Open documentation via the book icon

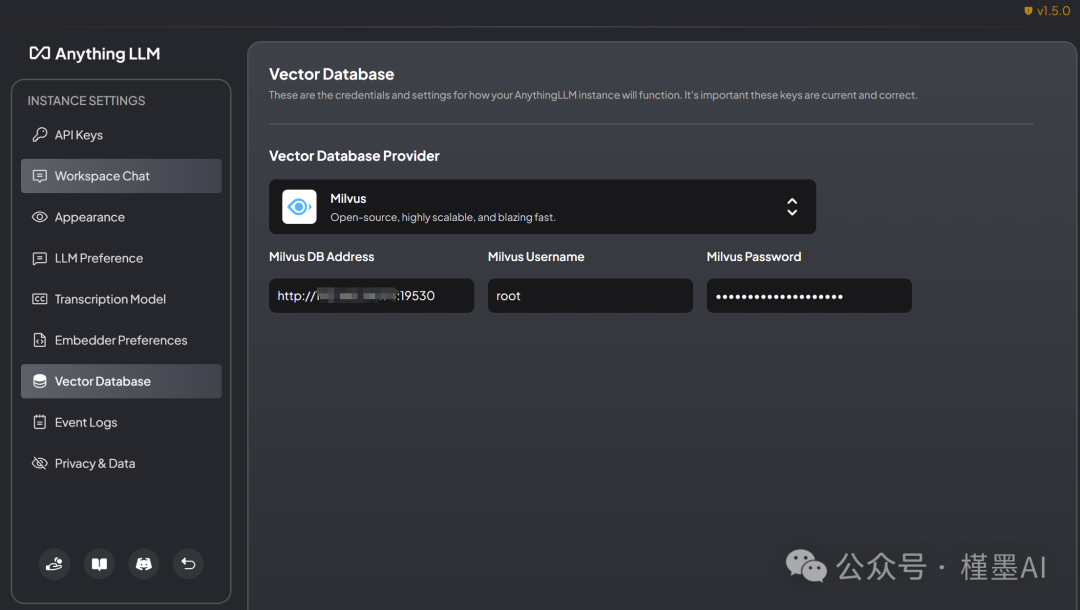(x=99, y=565)
